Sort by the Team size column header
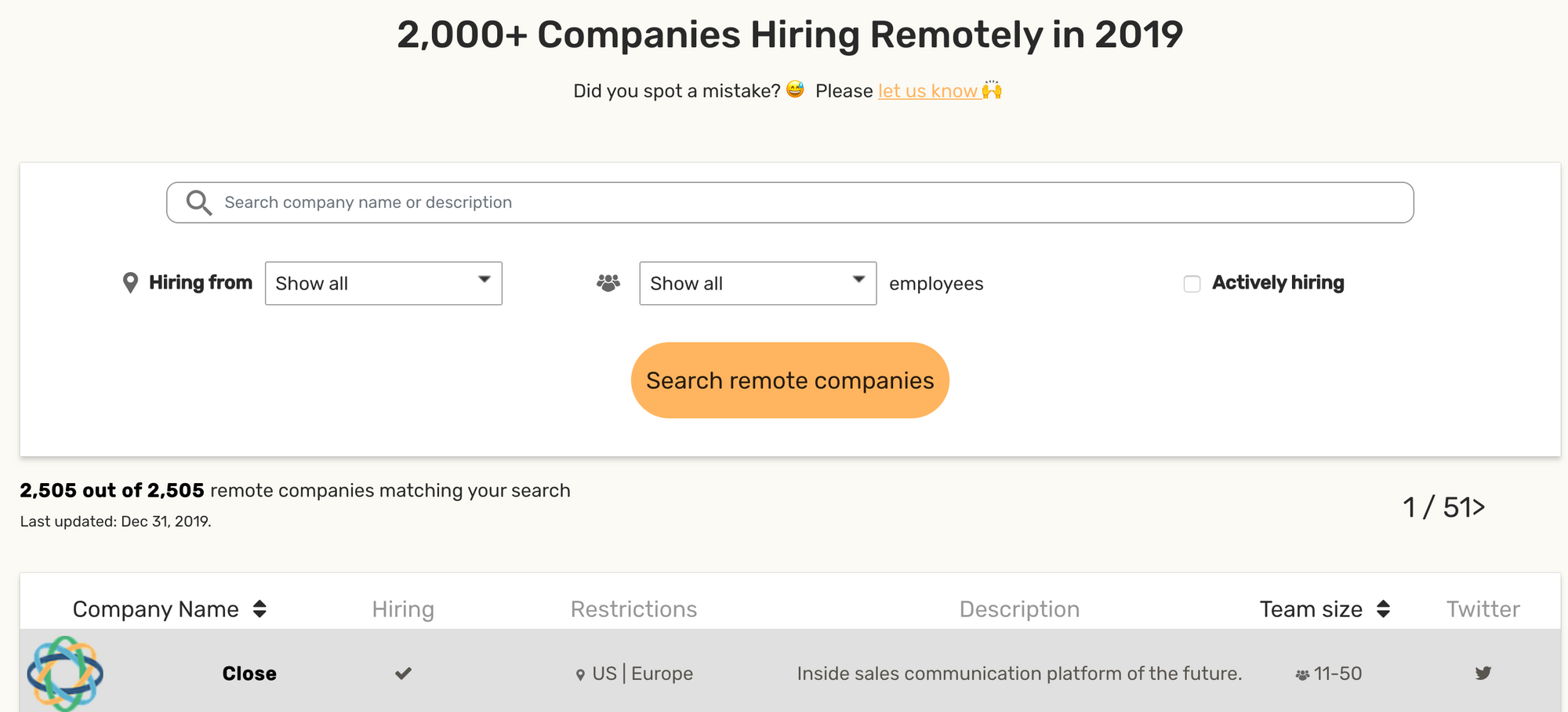Screen dimensions: 1568x712 tap(1311, 609)
